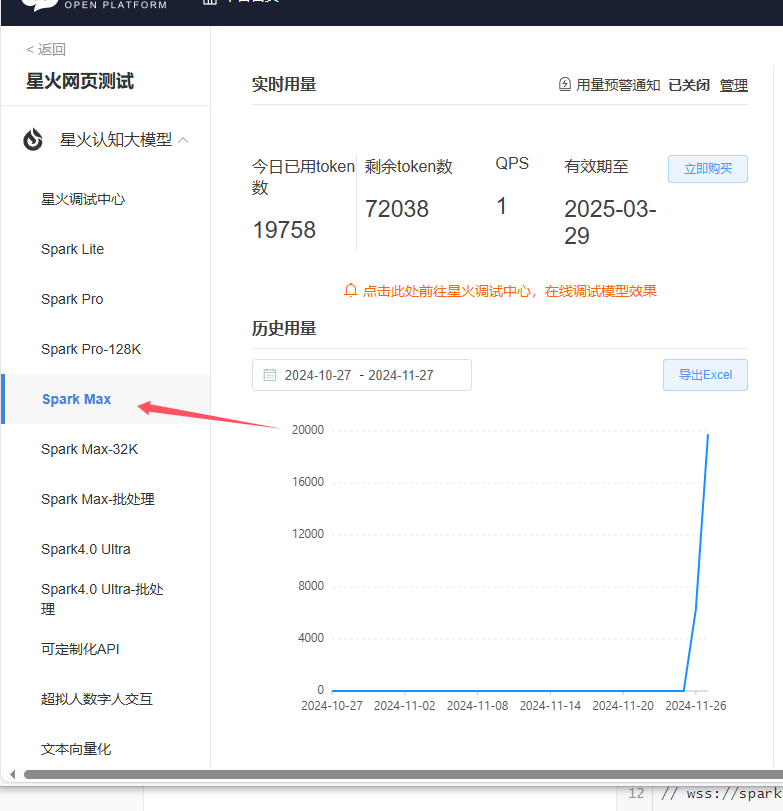Click the 已关闭 alert status text
783x811 pixels.
click(x=689, y=85)
